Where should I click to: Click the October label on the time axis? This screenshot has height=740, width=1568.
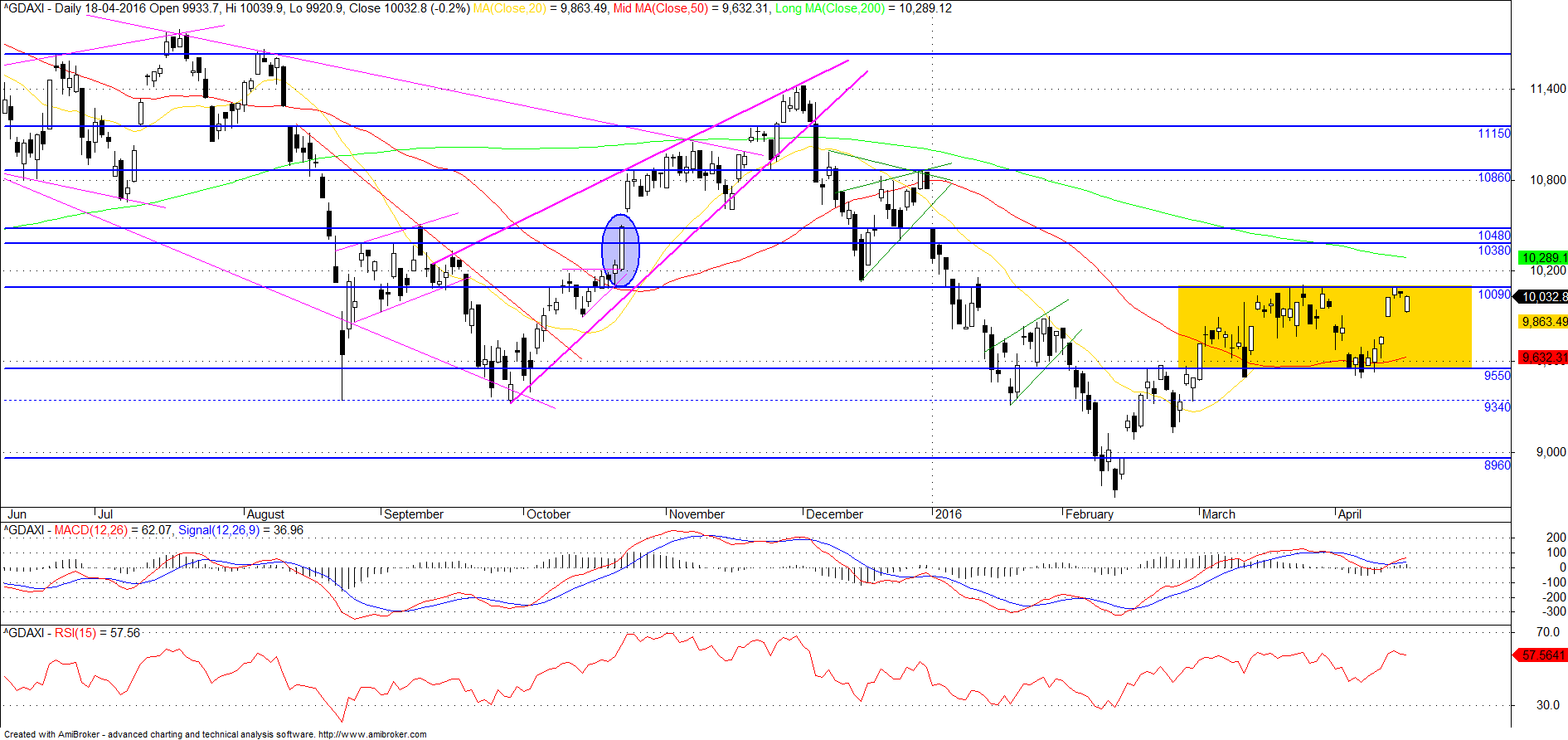tap(549, 514)
